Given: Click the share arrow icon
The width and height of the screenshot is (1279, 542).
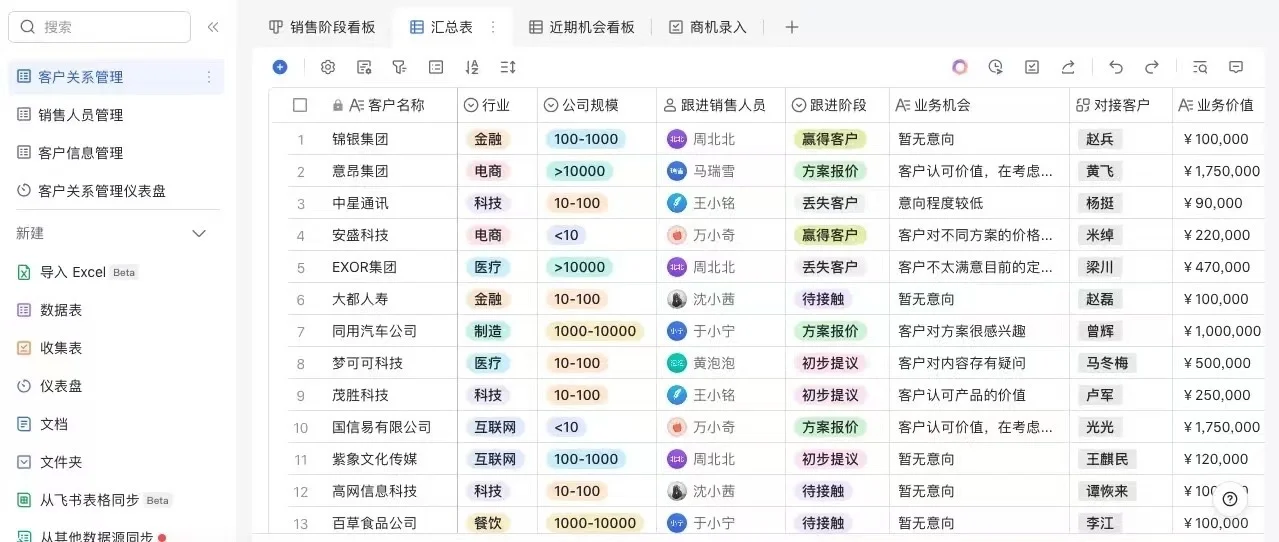Looking at the screenshot, I should [x=1068, y=67].
